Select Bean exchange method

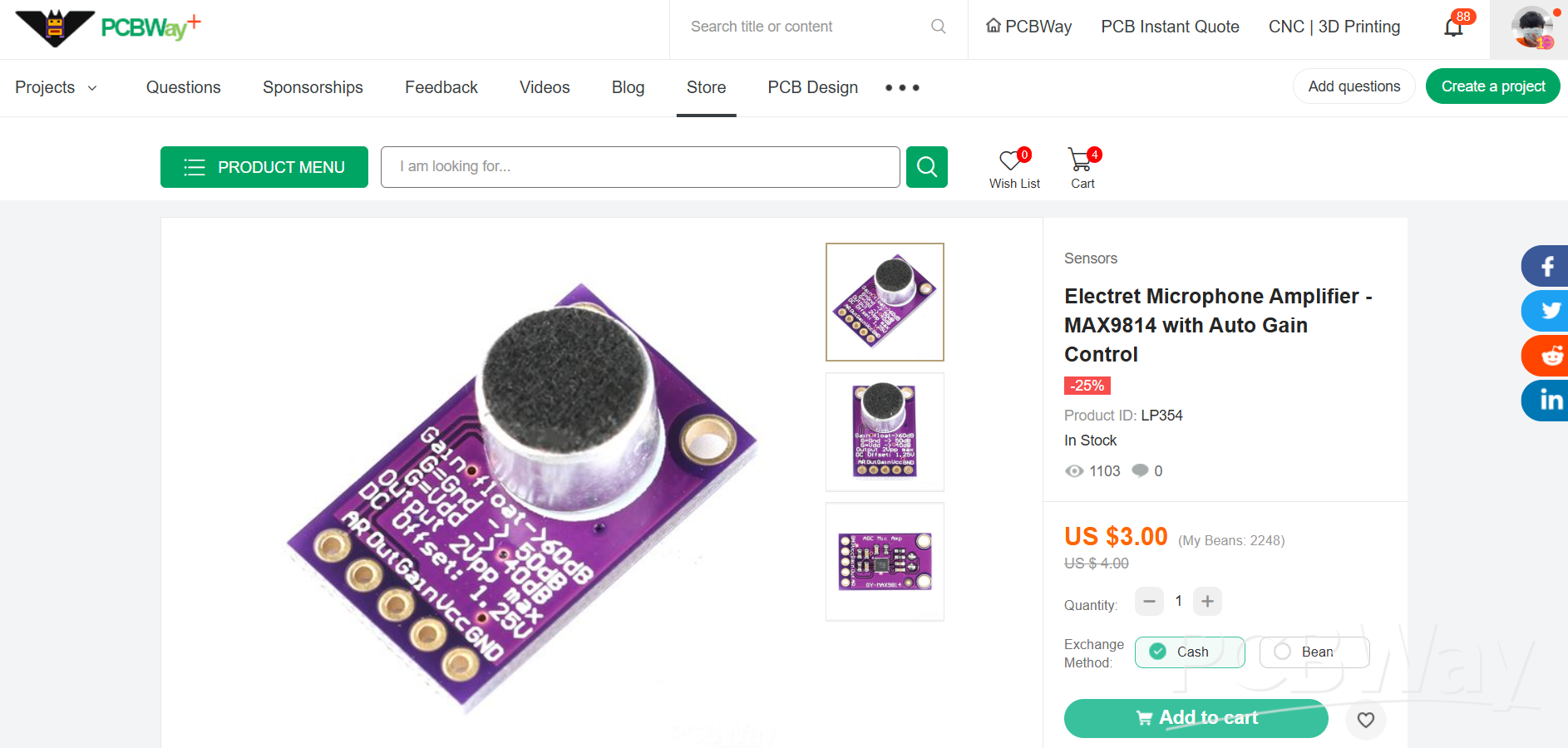[1314, 652]
